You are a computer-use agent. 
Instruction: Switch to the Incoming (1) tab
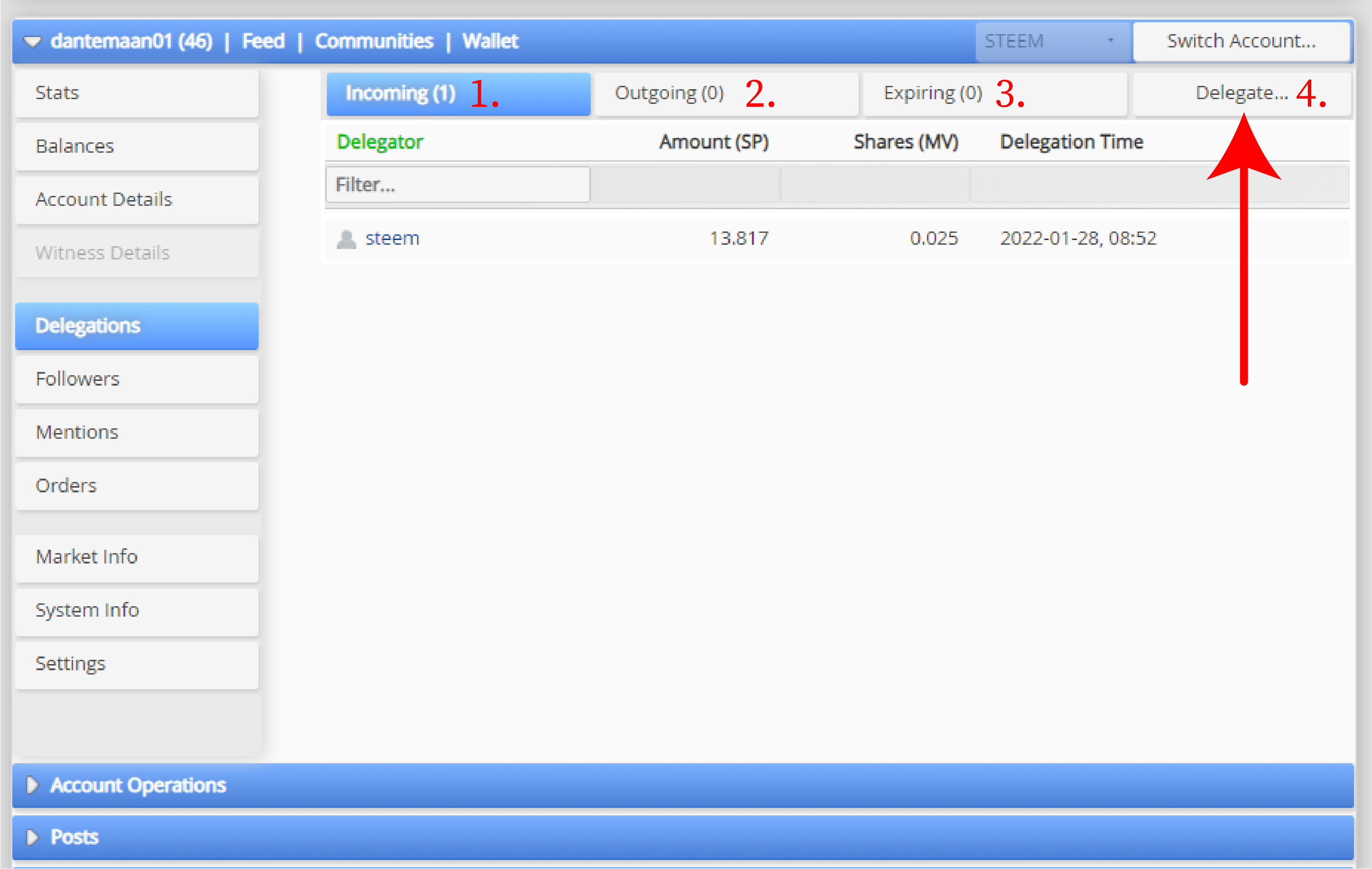458,93
